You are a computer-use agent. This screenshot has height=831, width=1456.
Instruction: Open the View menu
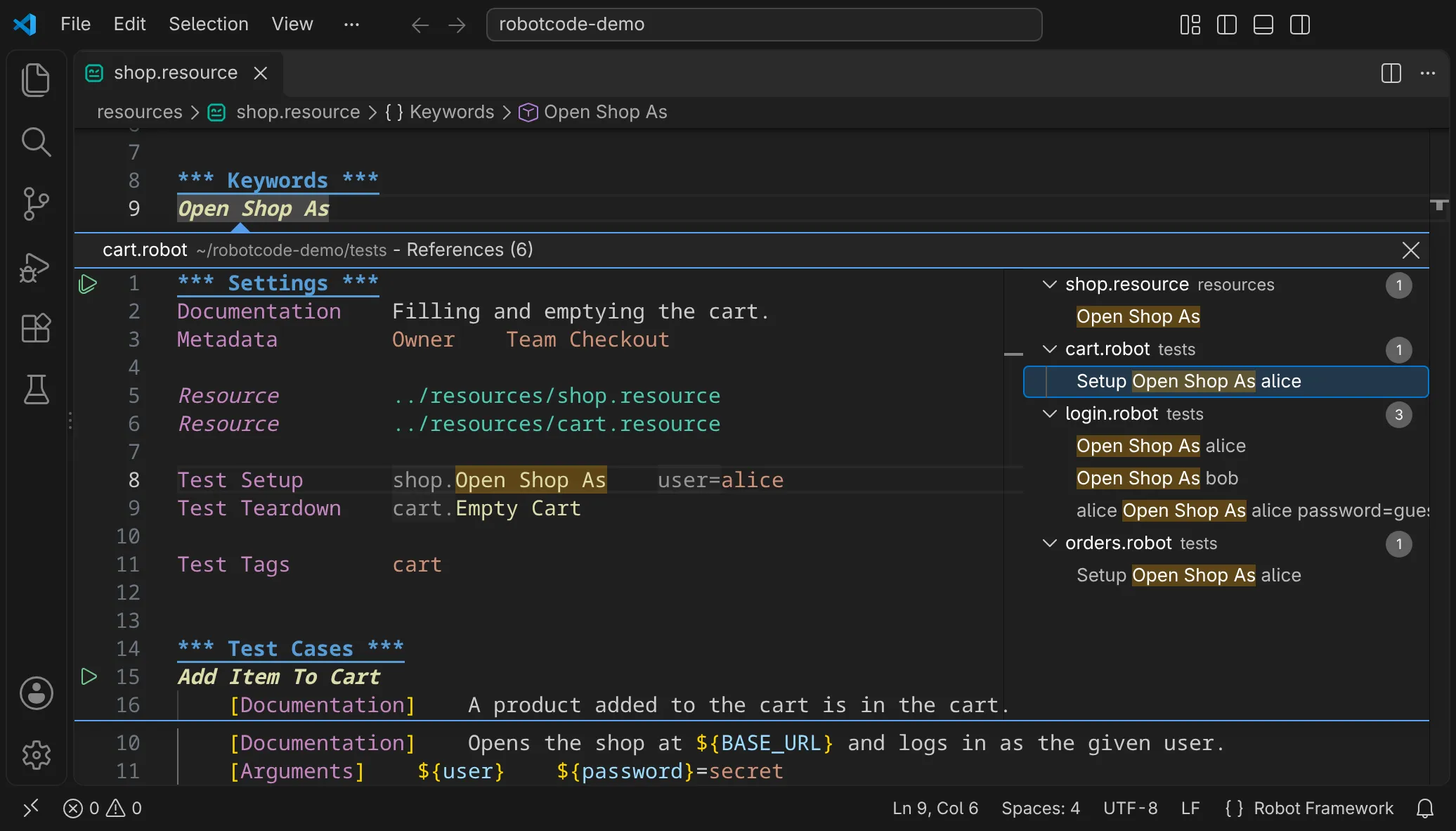tap(292, 25)
